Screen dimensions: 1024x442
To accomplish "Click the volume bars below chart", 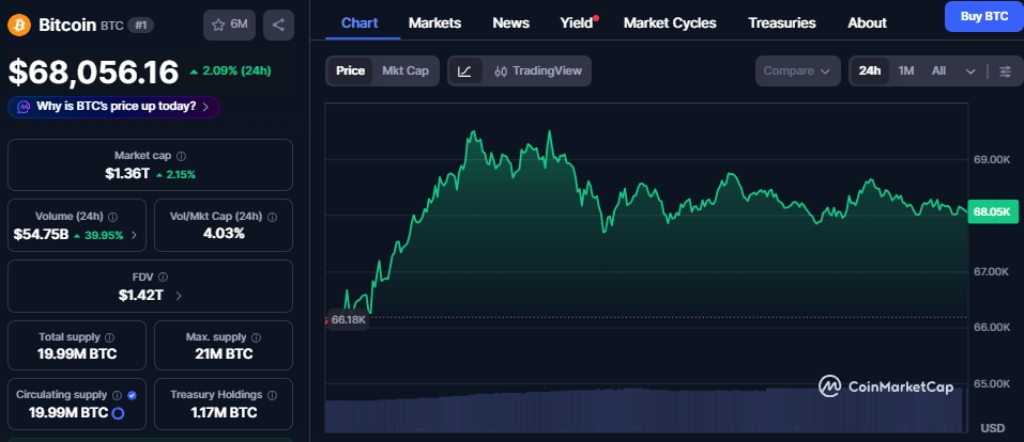I will (x=645, y=410).
